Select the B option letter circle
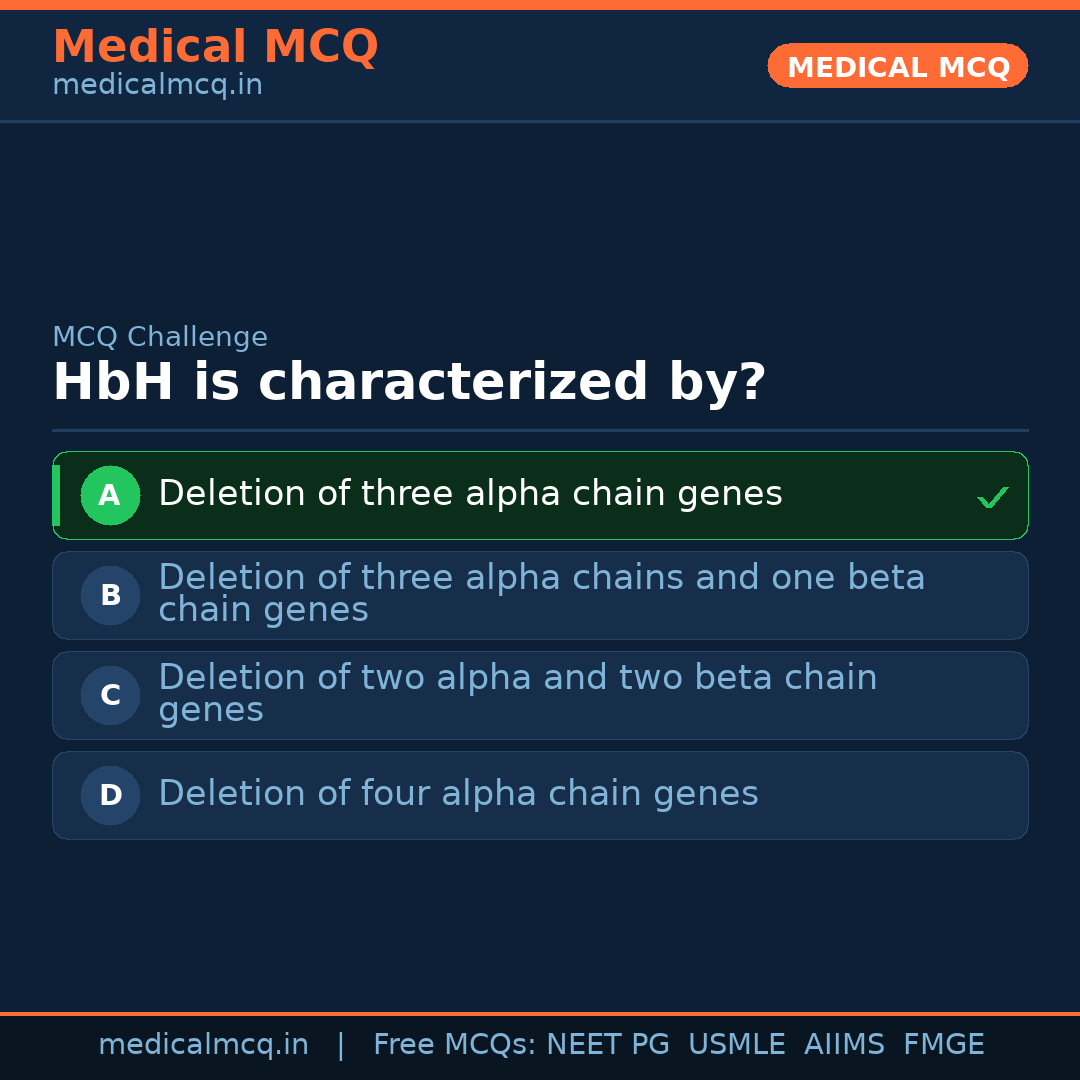Screen dimensions: 1080x1080 point(110,595)
